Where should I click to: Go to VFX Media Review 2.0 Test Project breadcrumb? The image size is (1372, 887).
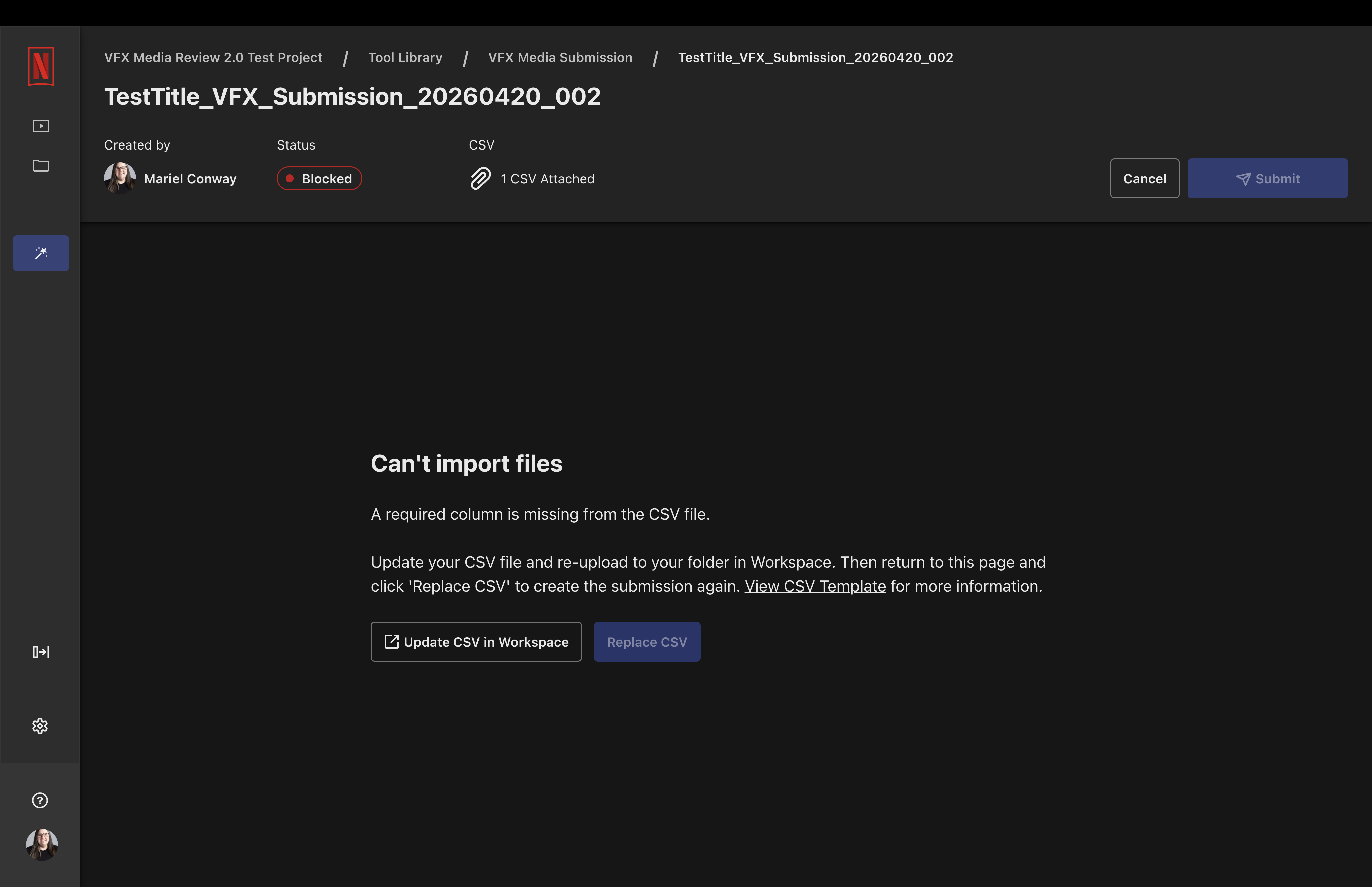point(213,58)
